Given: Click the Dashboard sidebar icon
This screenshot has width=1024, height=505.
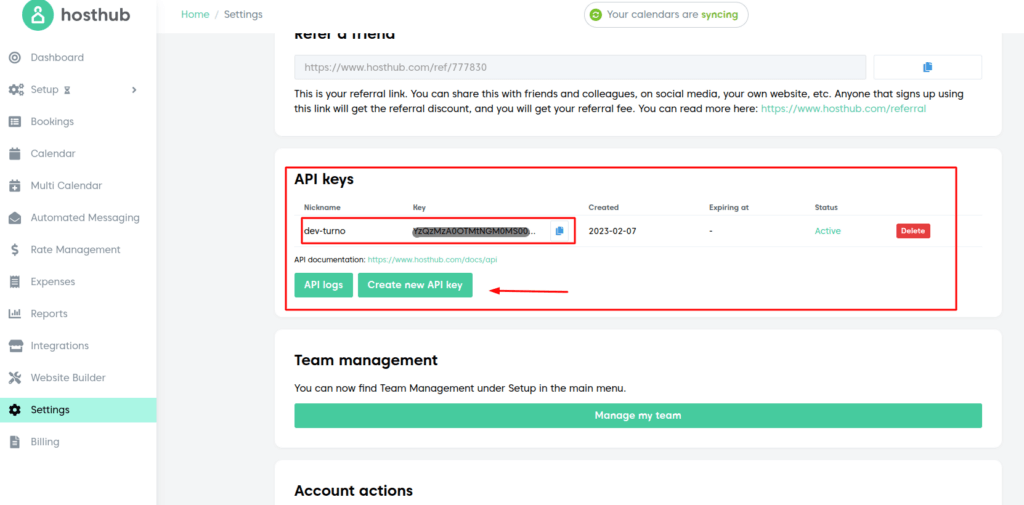Looking at the screenshot, I should [x=14, y=57].
